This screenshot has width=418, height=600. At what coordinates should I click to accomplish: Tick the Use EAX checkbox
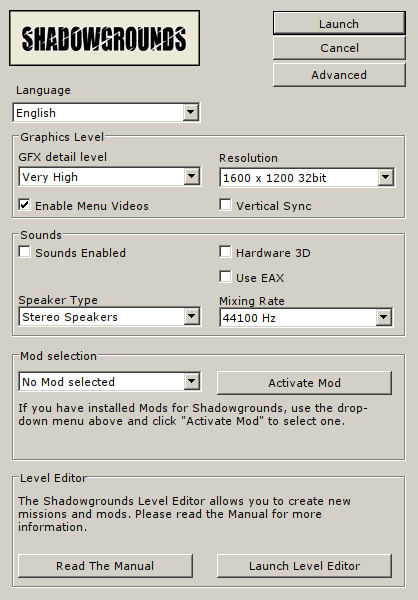[225, 277]
